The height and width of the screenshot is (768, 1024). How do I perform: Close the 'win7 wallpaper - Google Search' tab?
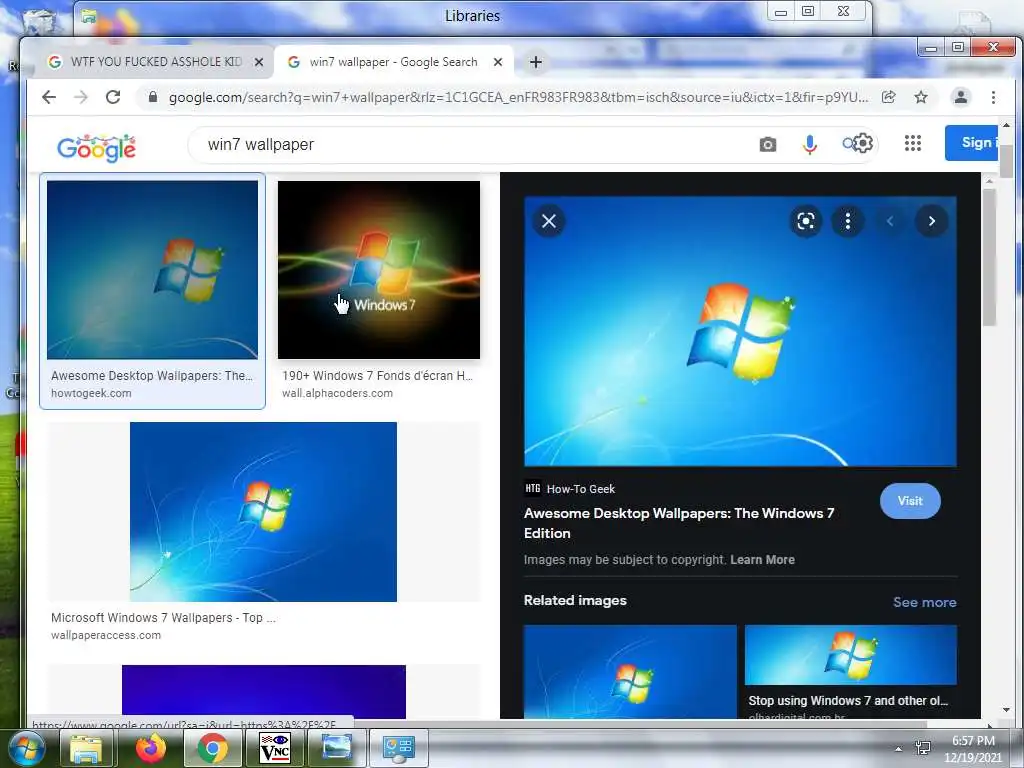(498, 62)
